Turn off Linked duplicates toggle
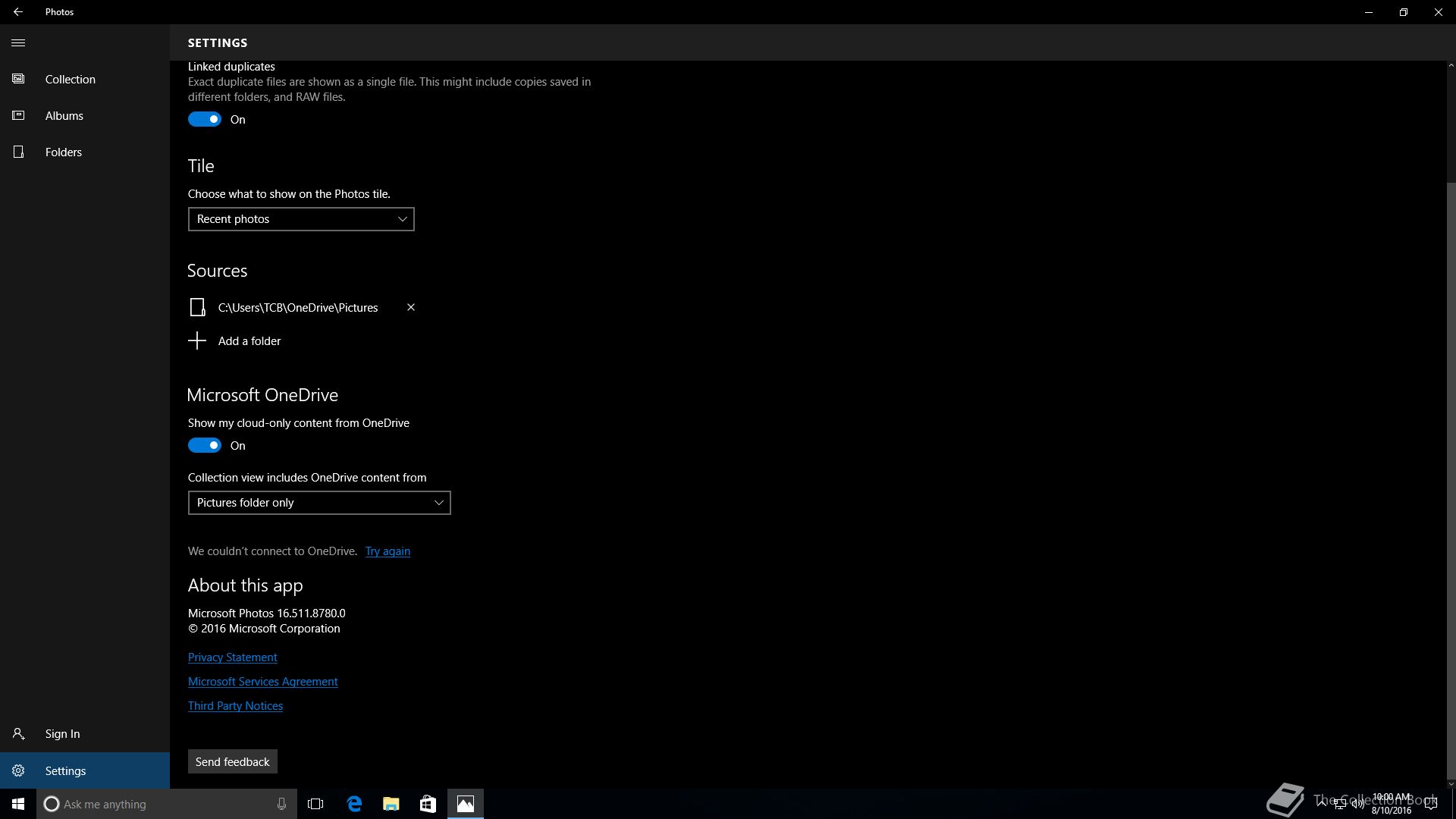The height and width of the screenshot is (819, 1456). click(x=205, y=119)
